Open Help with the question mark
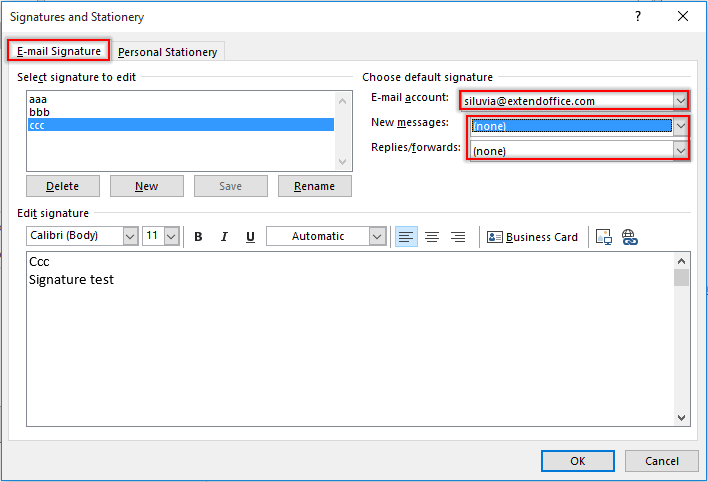The image size is (708, 482). (x=638, y=17)
